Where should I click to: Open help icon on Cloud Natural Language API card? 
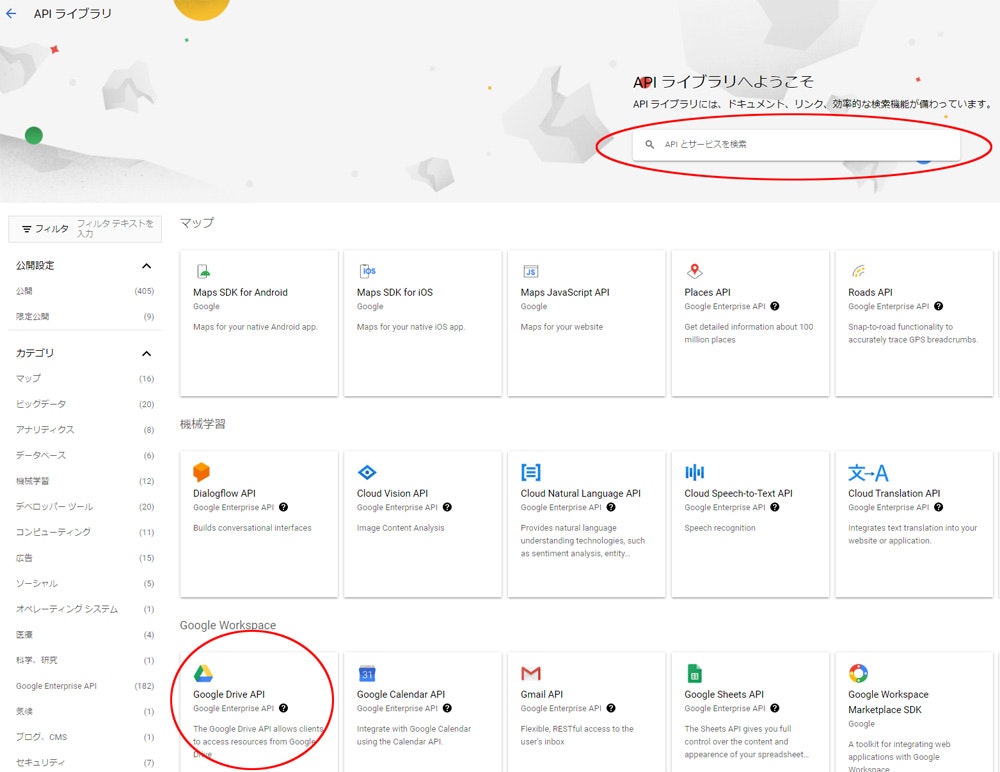tap(611, 507)
